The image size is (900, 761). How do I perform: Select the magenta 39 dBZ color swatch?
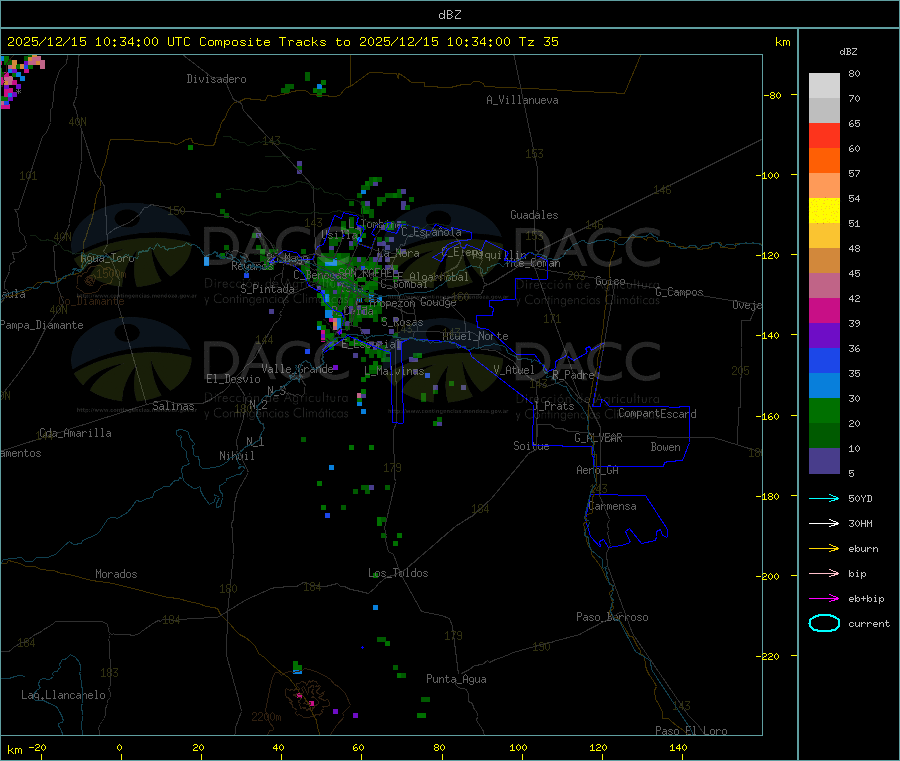[x=824, y=310]
